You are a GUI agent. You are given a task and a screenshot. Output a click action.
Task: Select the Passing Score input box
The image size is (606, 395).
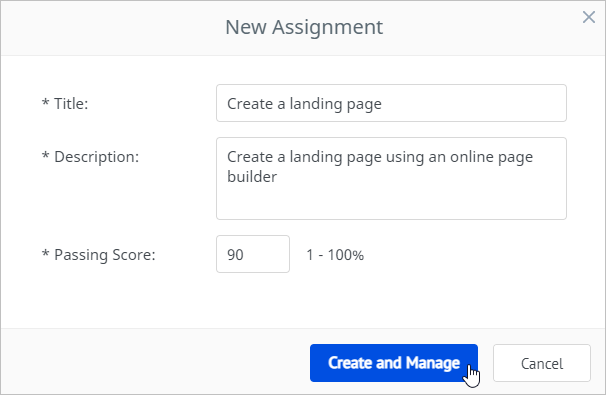pyautogui.click(x=253, y=254)
